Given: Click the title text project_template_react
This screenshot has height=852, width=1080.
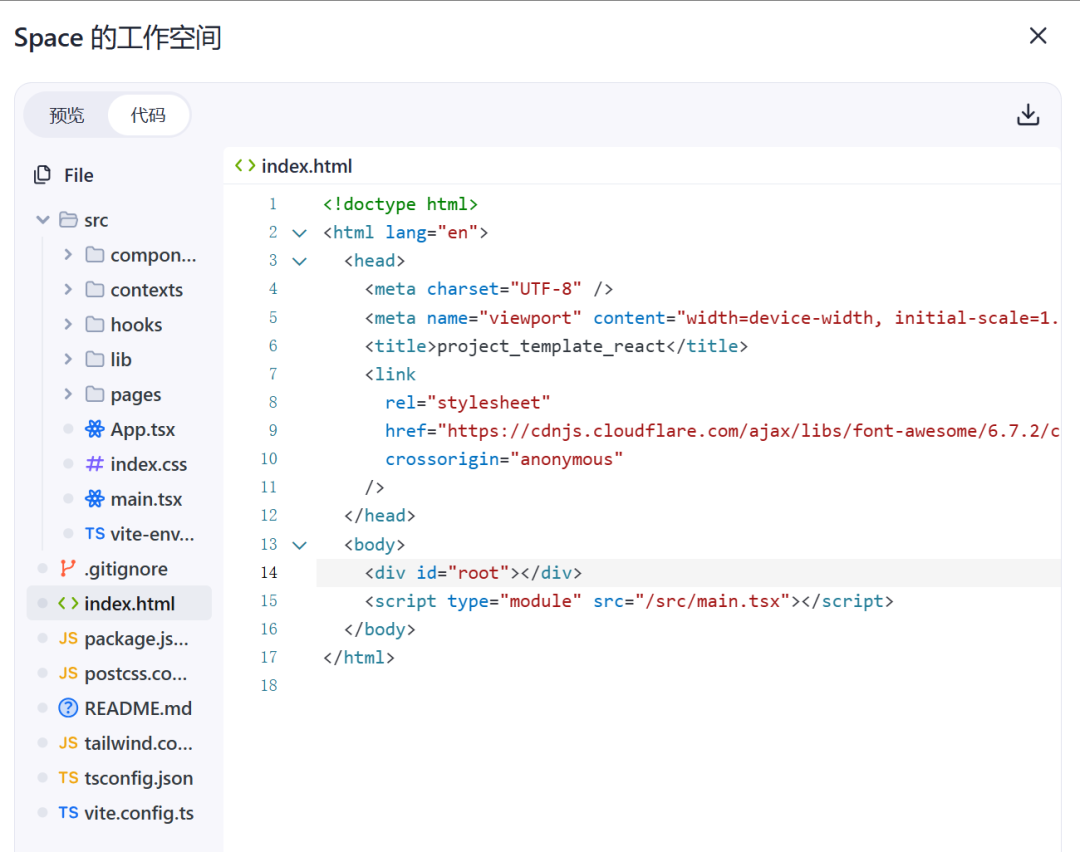Looking at the screenshot, I should (551, 346).
